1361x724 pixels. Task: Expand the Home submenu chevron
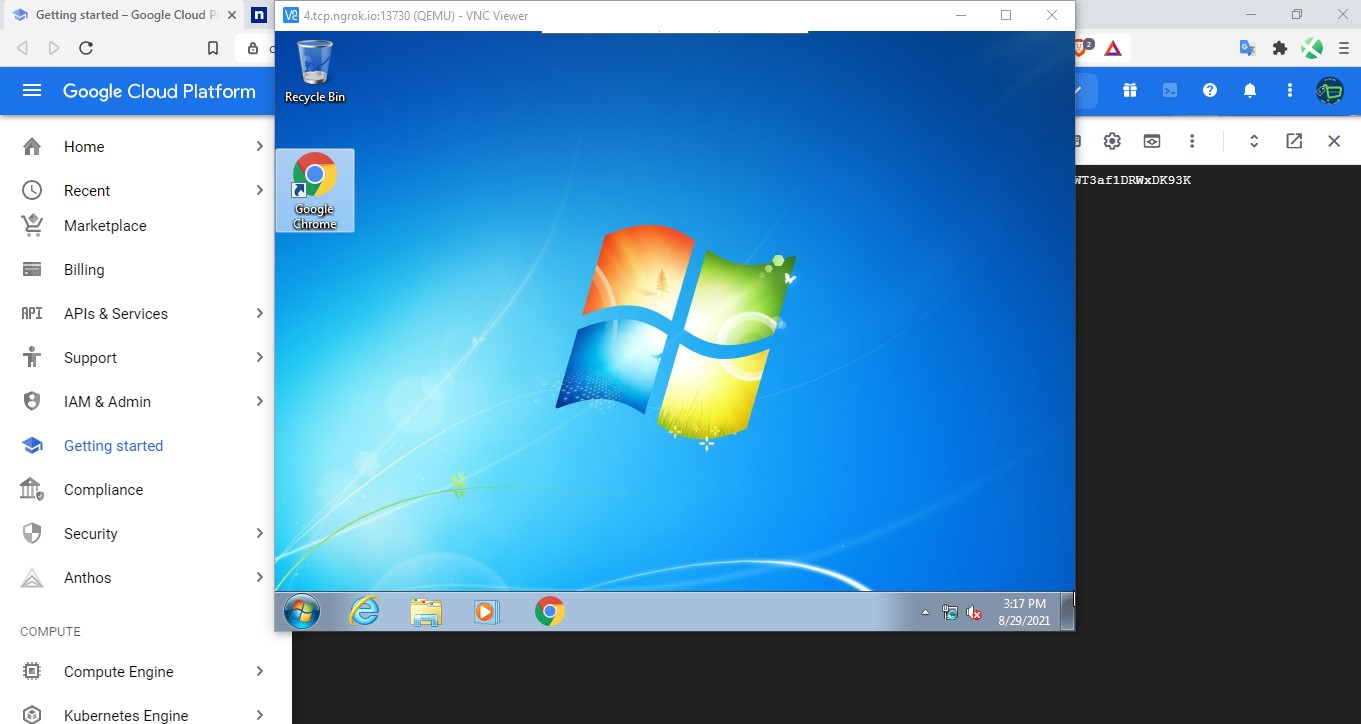click(260, 147)
